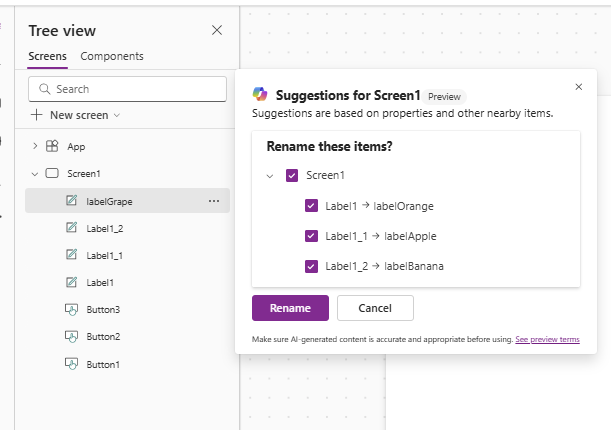Viewport: 611px width, 430px height.
Task: Click the New screen label
Action: coord(79,115)
